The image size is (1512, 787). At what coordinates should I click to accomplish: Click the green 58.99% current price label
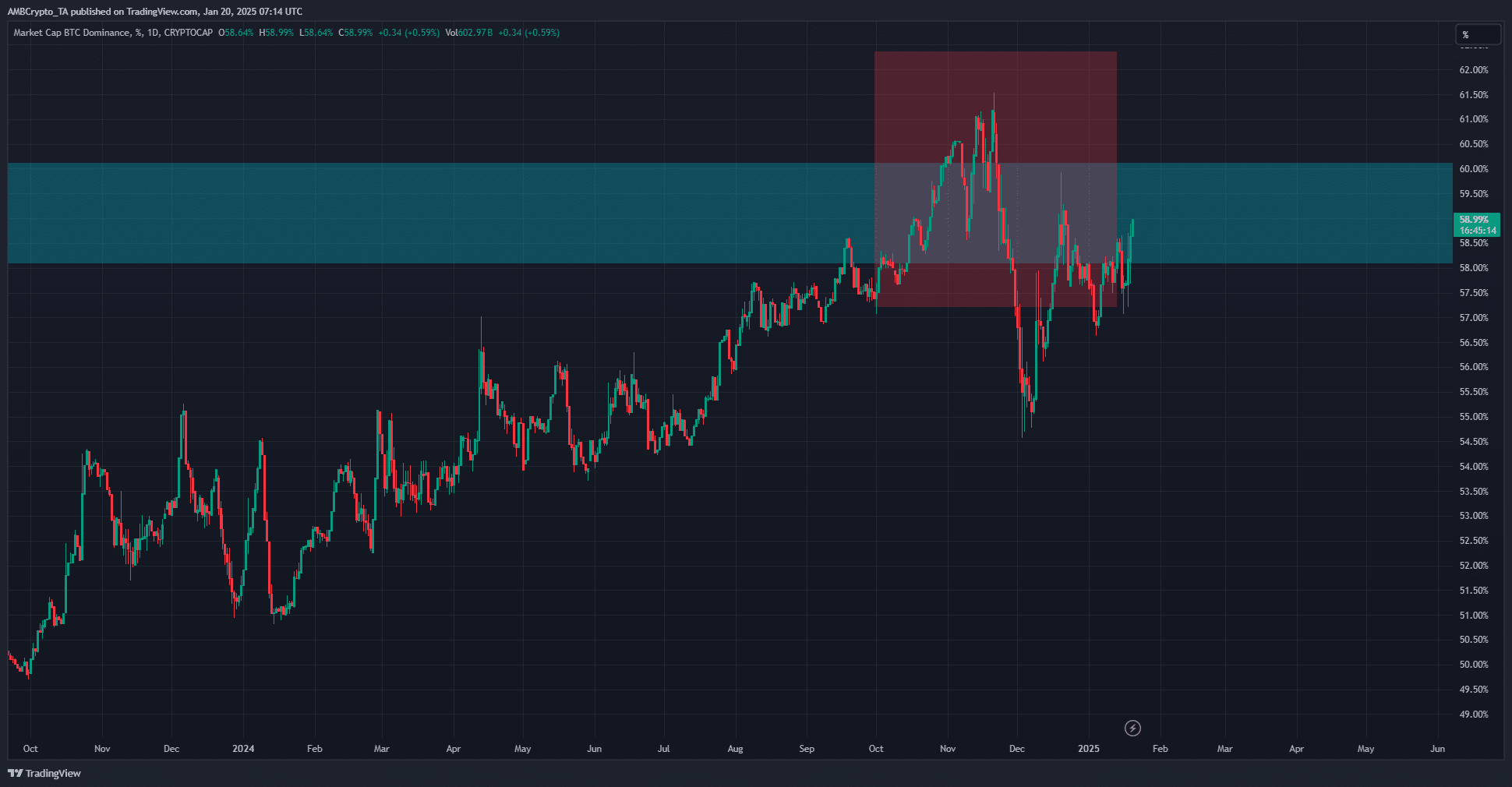click(1475, 220)
